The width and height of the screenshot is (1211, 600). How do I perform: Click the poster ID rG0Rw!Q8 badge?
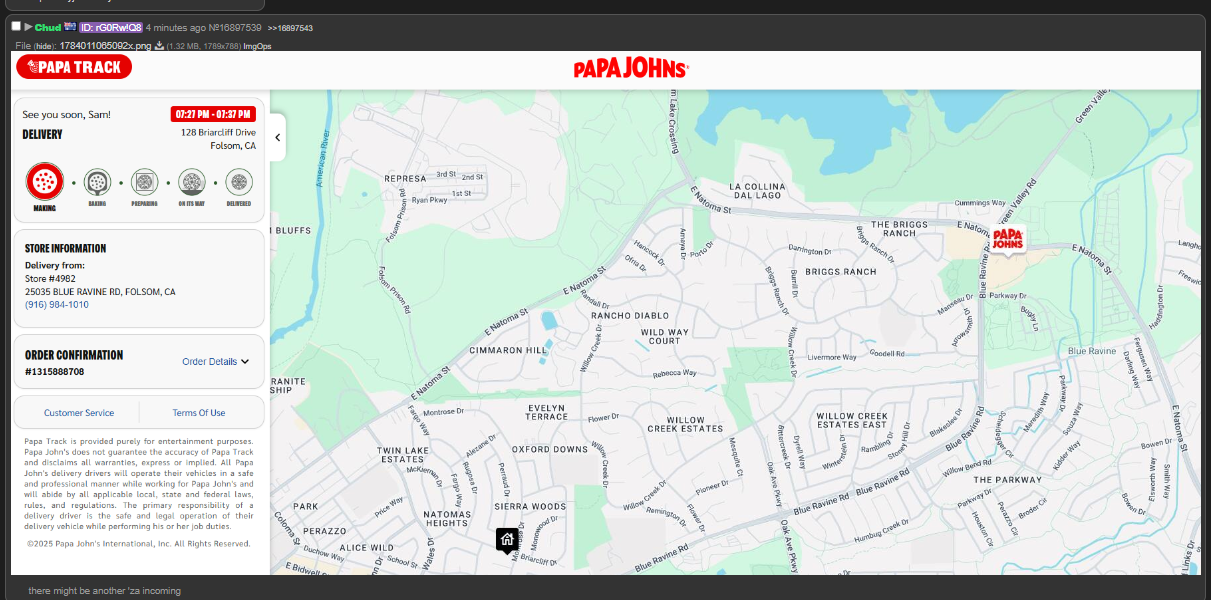tap(111, 27)
